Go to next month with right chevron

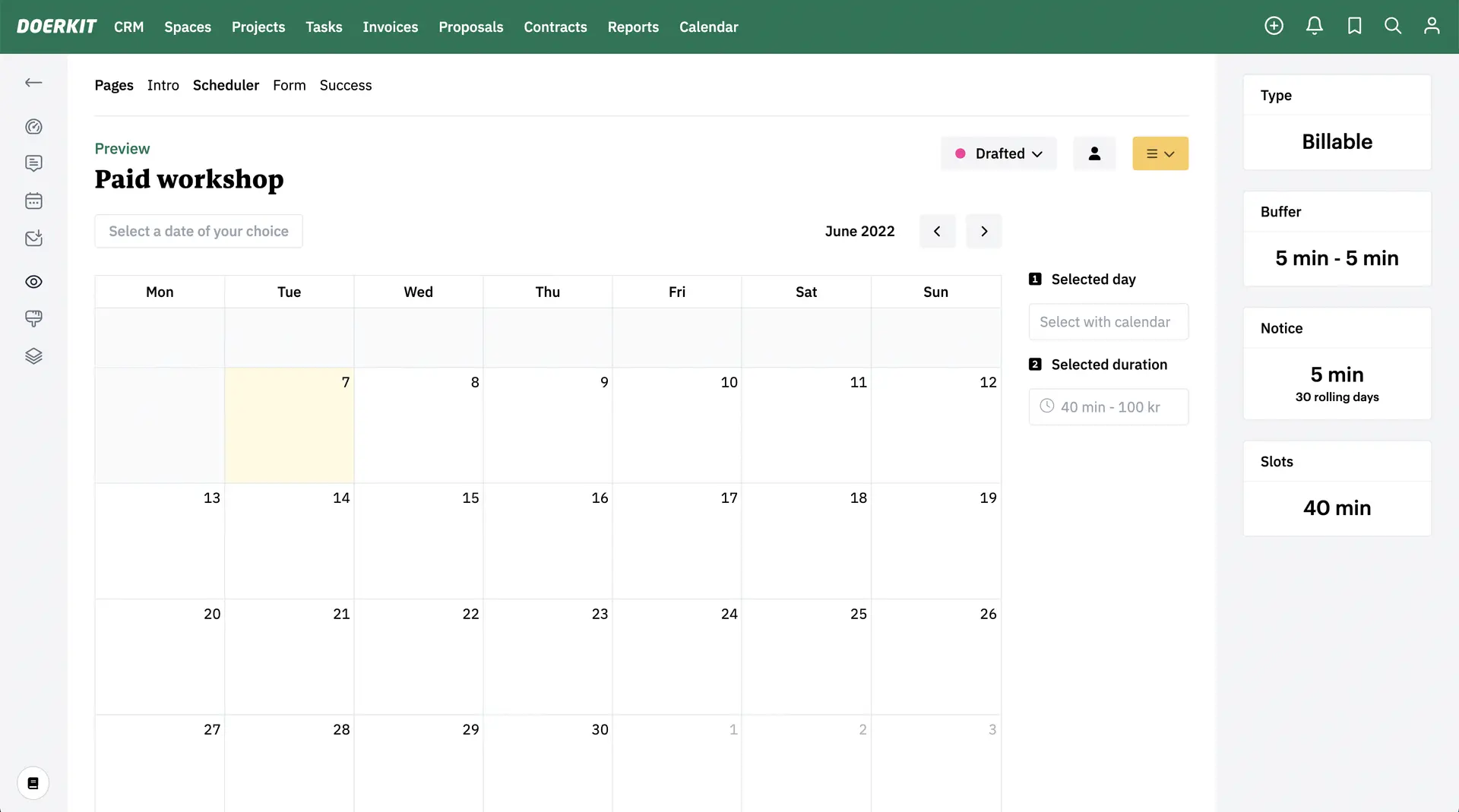tap(983, 231)
